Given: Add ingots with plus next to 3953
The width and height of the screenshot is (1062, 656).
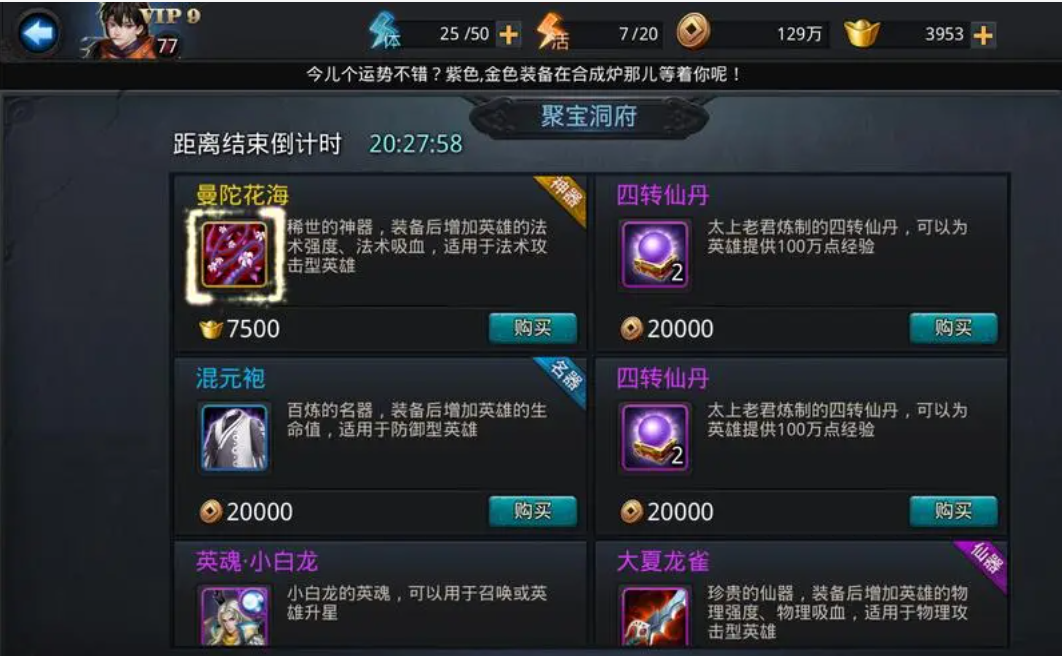Looking at the screenshot, I should point(983,35).
